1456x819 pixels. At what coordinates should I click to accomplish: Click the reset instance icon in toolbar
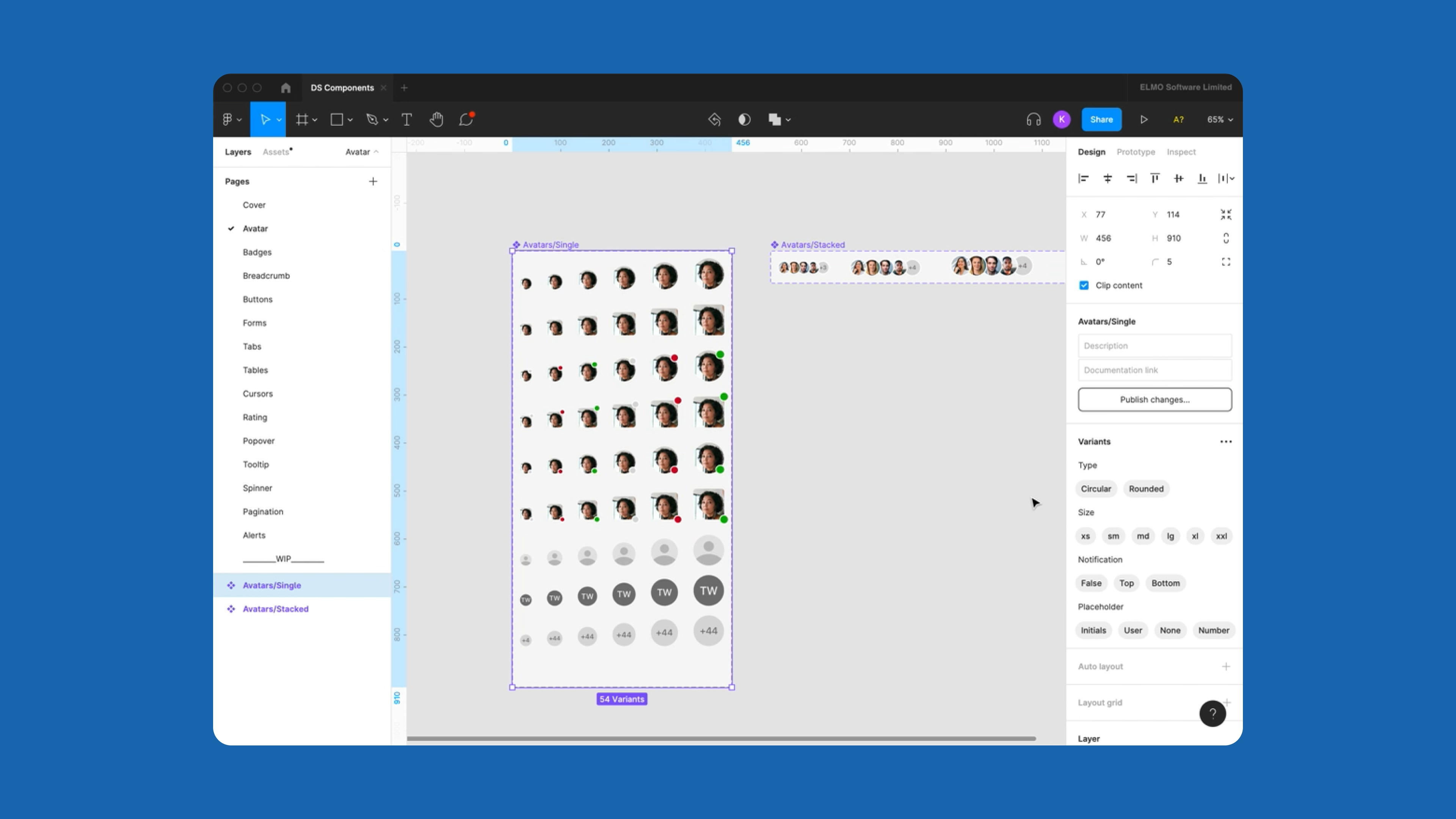coord(714,119)
